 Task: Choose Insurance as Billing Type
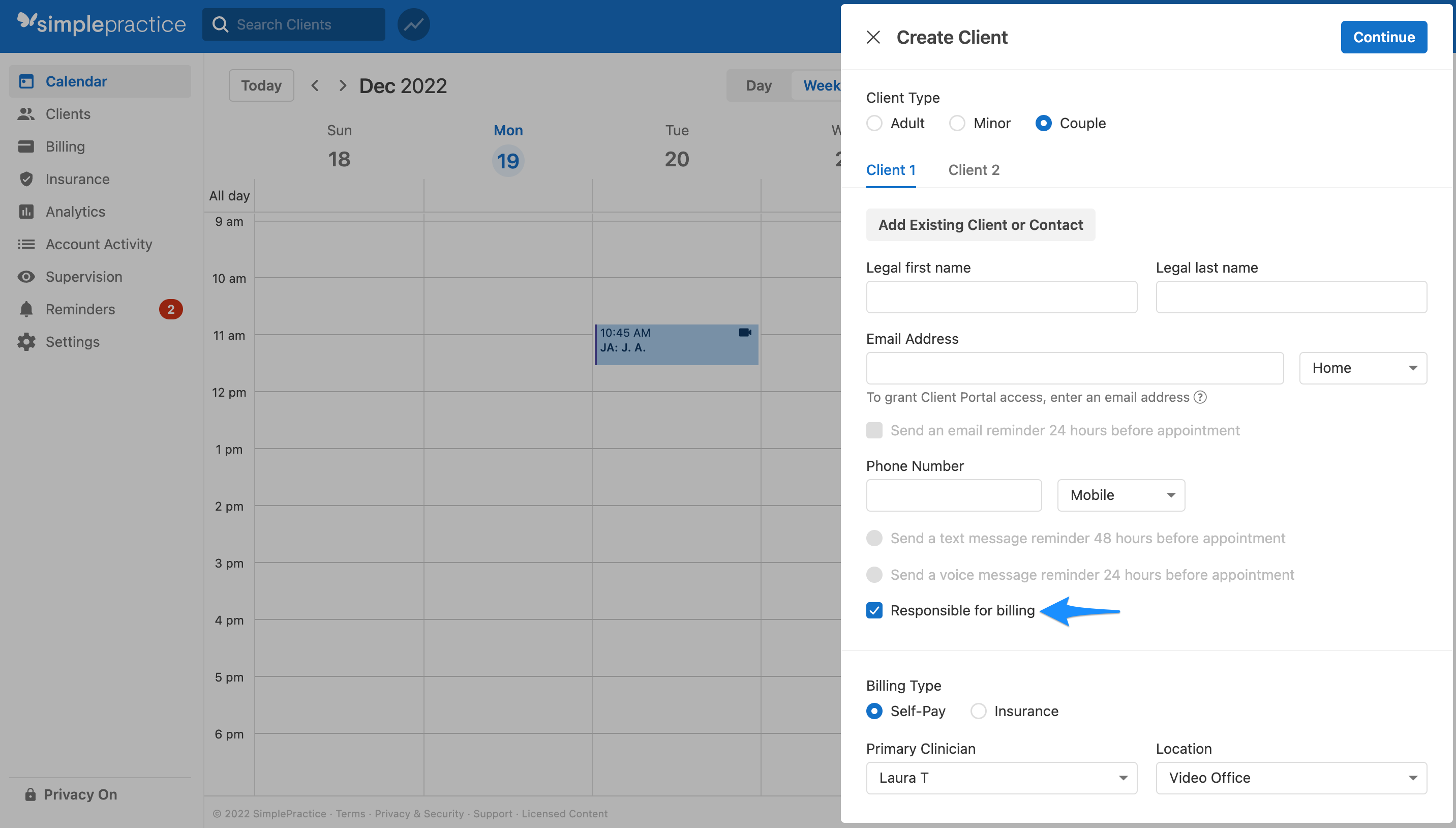click(978, 711)
